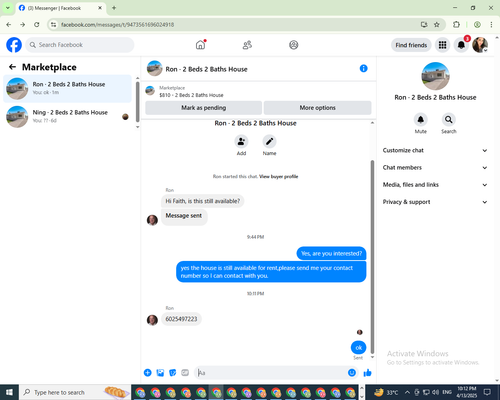
Task: Click Add people icon in chat
Action: (x=241, y=142)
